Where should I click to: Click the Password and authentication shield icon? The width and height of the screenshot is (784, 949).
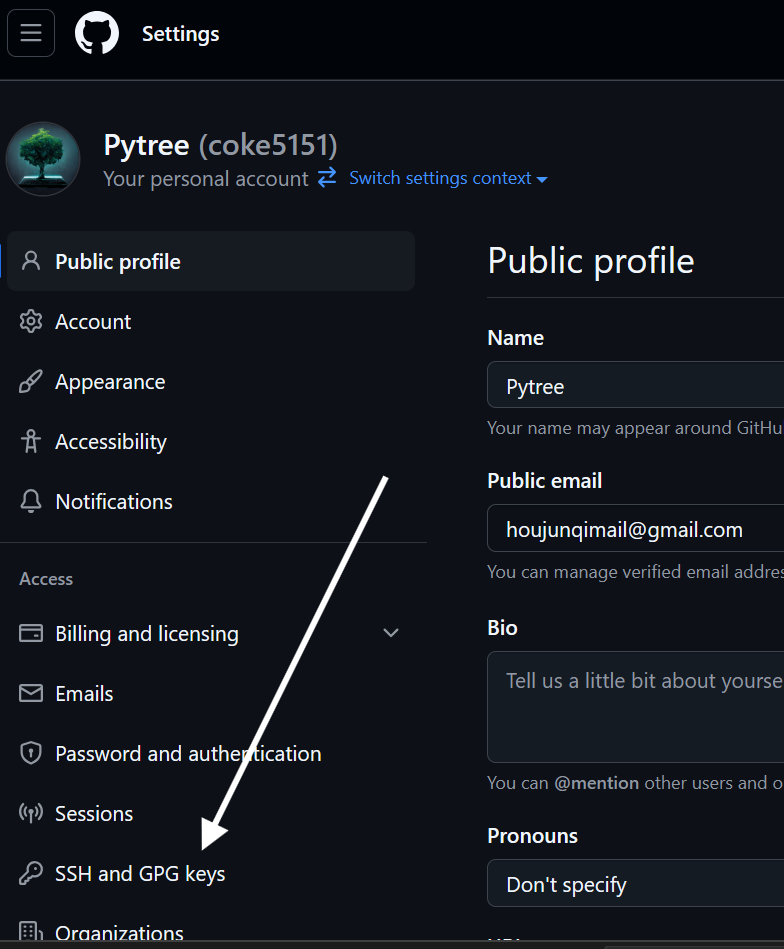pyautogui.click(x=31, y=754)
